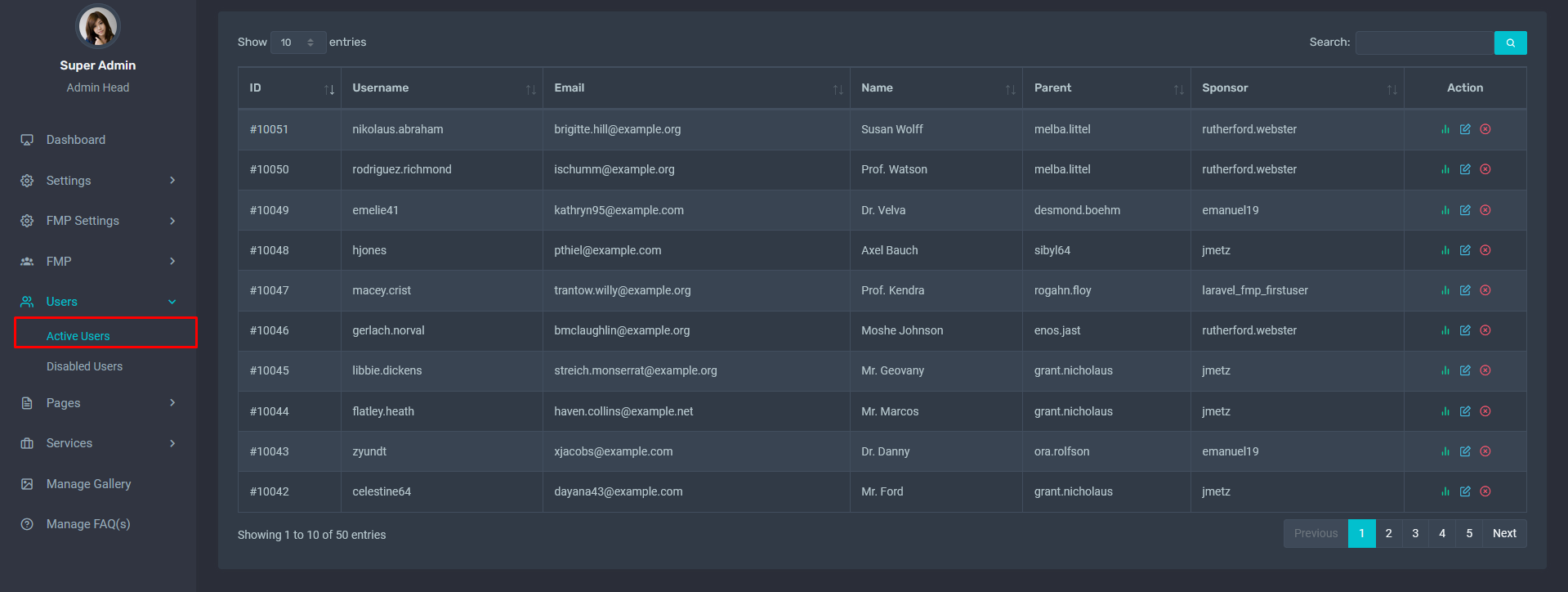Viewport: 1568px width, 592px height.
Task: Sort table by Username column
Action: point(441,88)
